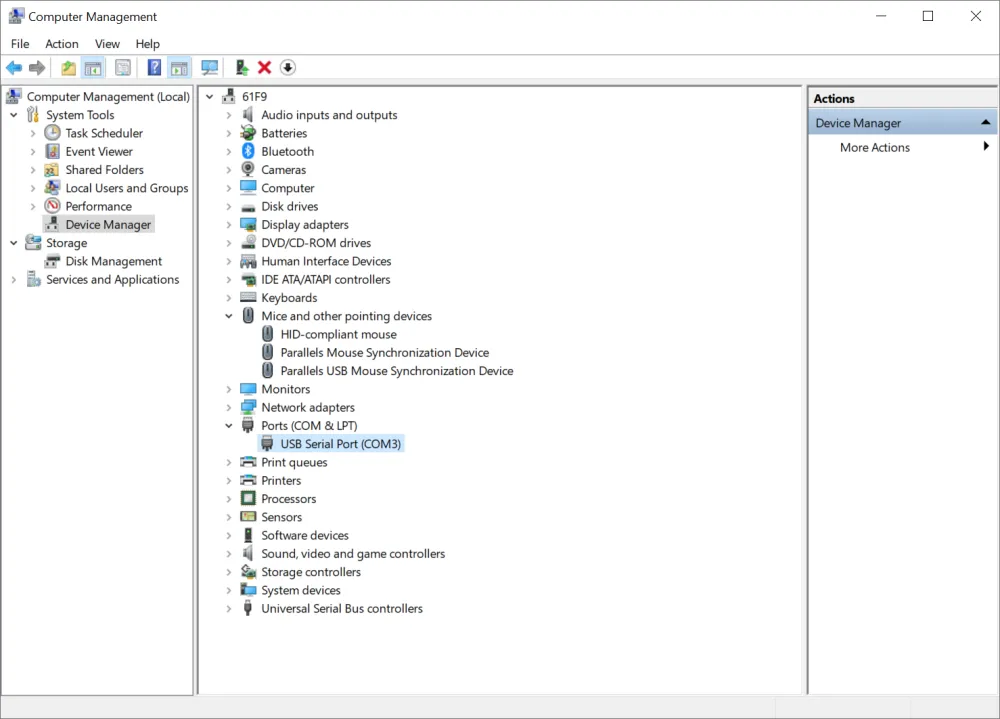The height and width of the screenshot is (719, 1000).
Task: Open the View menu
Action: tap(107, 44)
